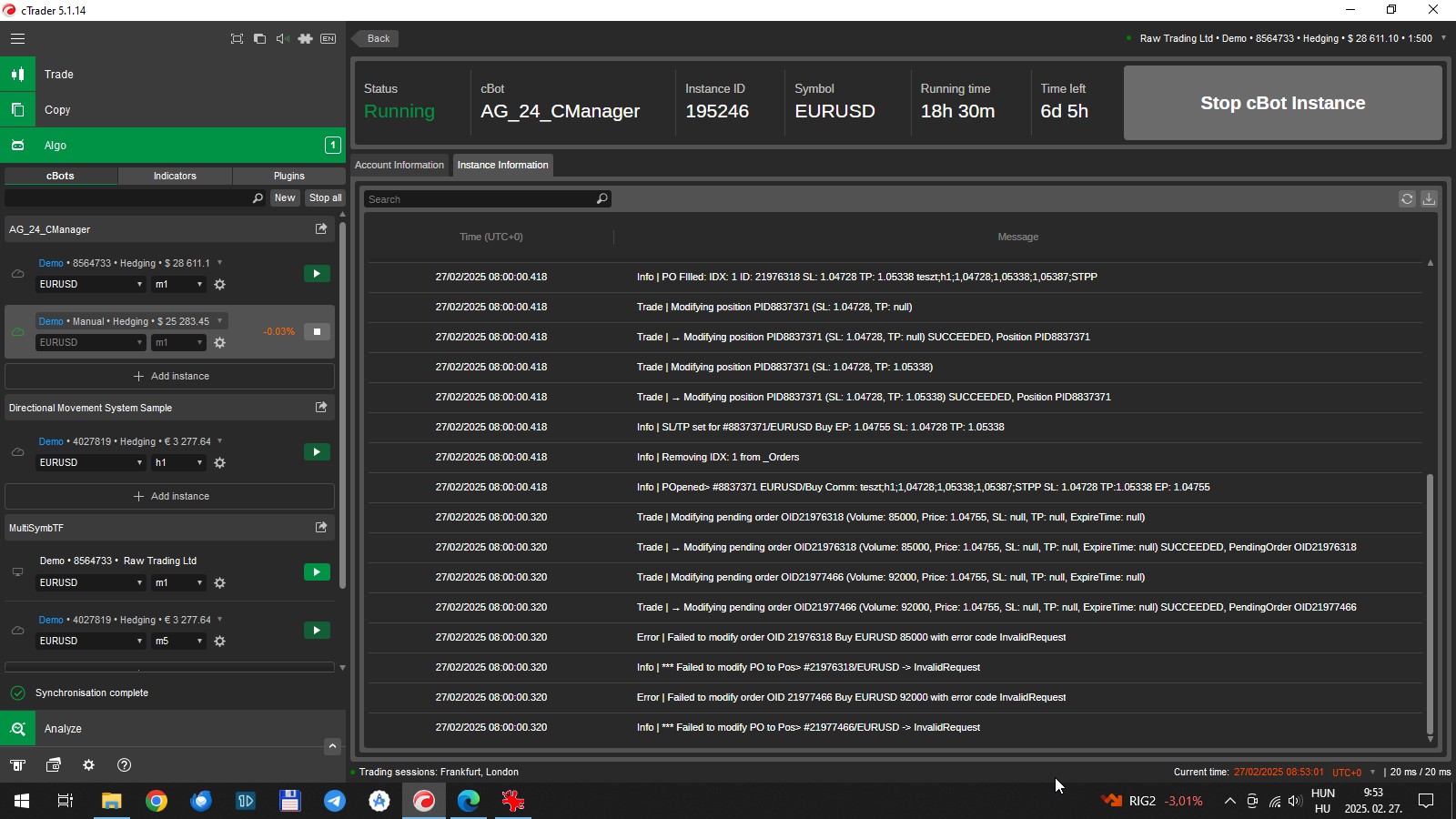Open Microsoft Edge from taskbar
Viewport: 1456px width, 819px height.
coord(469,801)
